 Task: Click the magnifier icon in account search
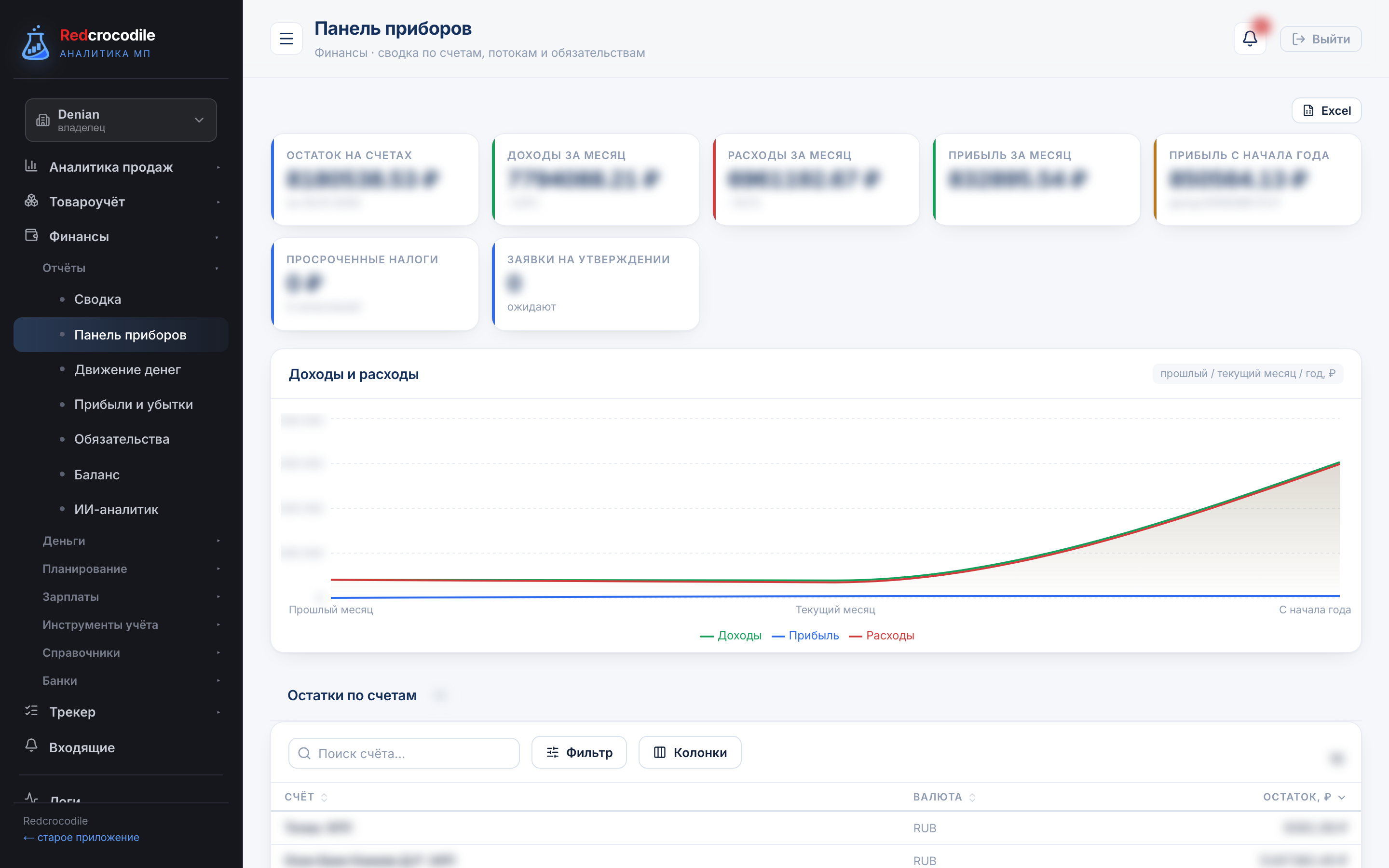(305, 753)
